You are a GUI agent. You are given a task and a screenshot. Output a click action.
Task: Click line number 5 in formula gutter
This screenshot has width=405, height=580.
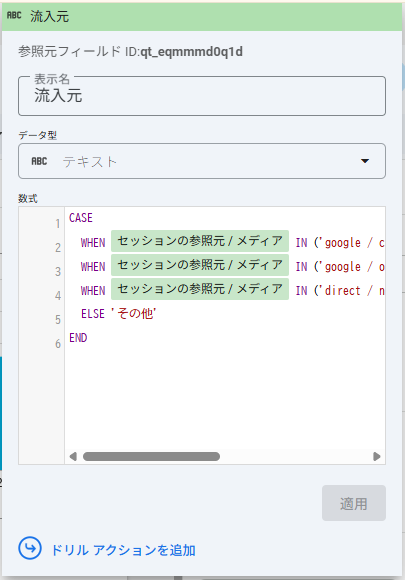58,319
